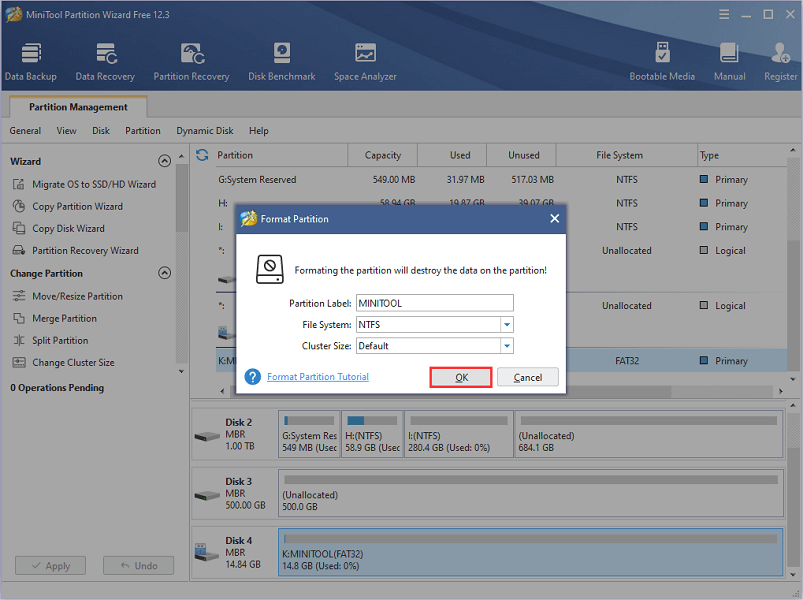This screenshot has height=600, width=803.
Task: Open Partition Recovery from the toolbar
Action: [192, 61]
